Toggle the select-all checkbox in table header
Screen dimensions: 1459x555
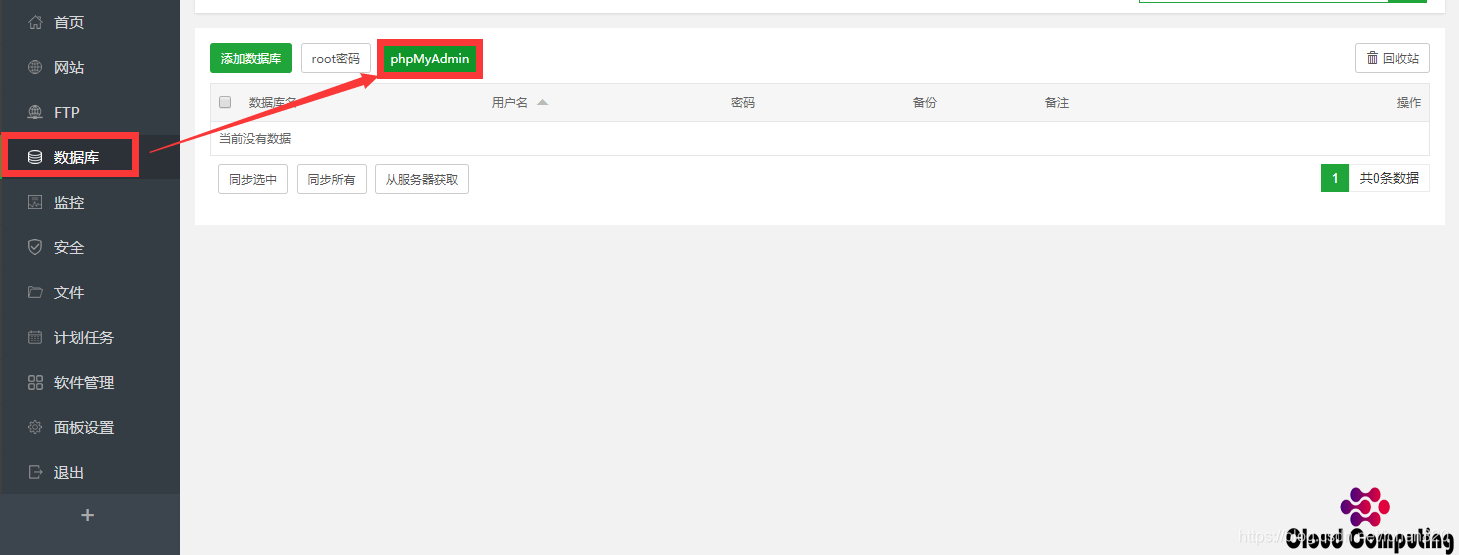[x=225, y=102]
